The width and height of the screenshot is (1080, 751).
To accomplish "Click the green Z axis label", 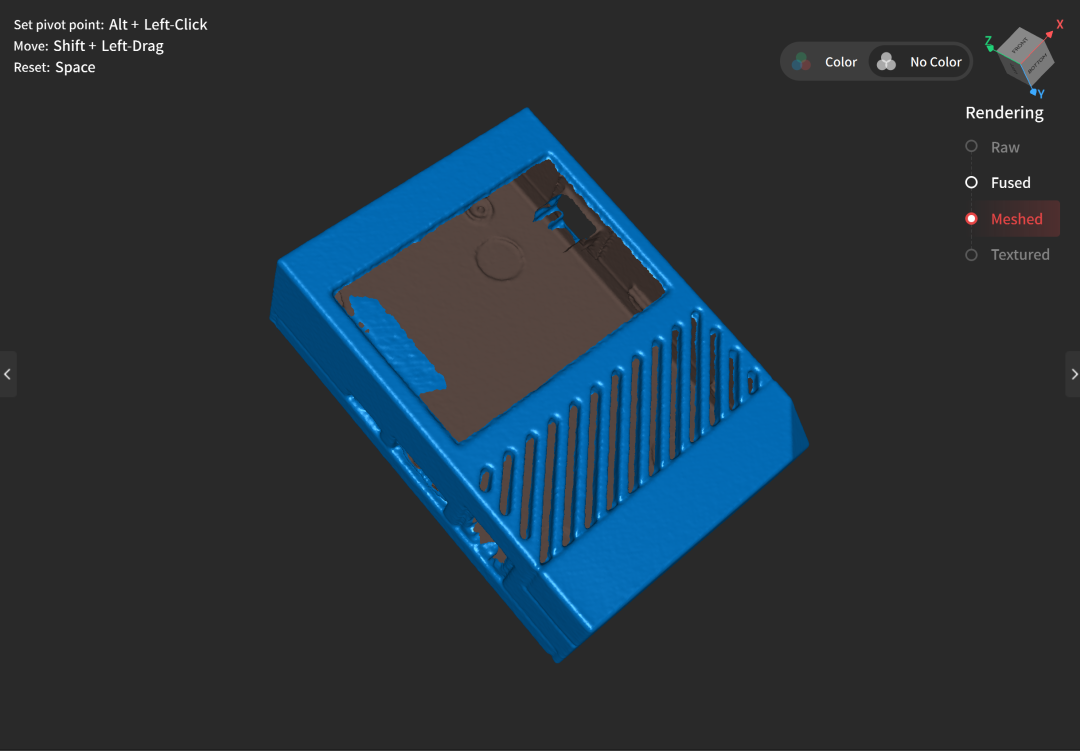I will pos(988,41).
